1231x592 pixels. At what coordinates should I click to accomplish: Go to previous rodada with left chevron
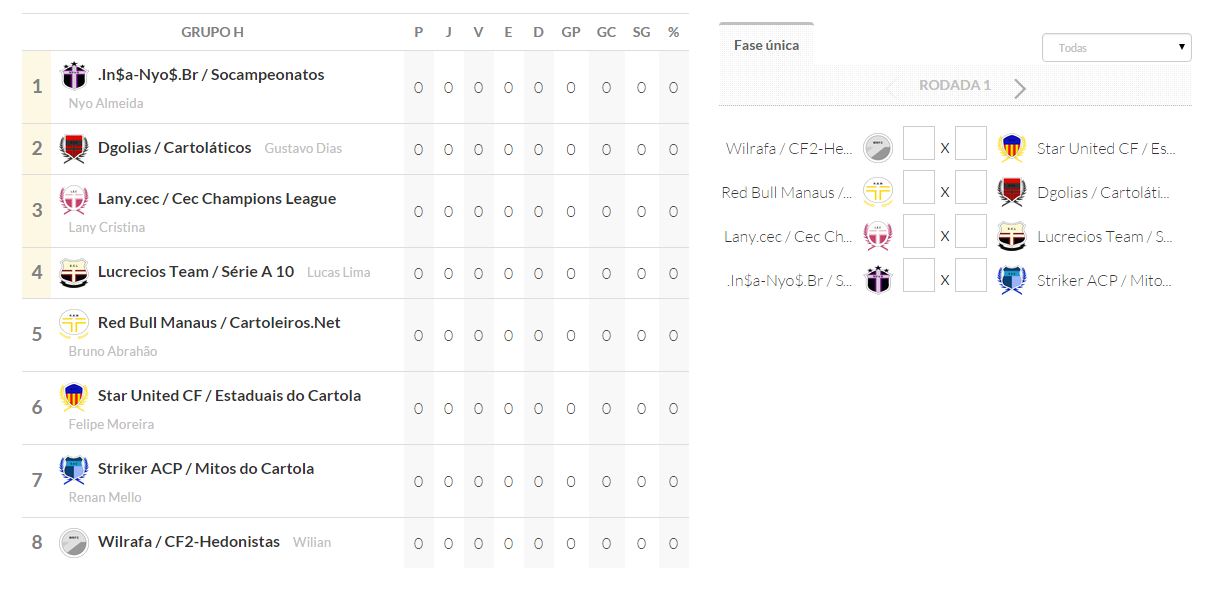(890, 88)
